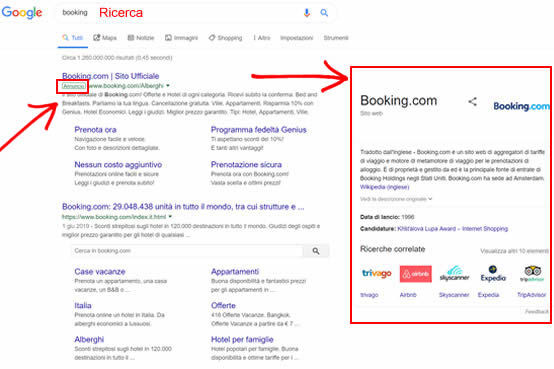
Task: Open 'Booking.com | Sito Ufficiale' result
Action: [111, 76]
